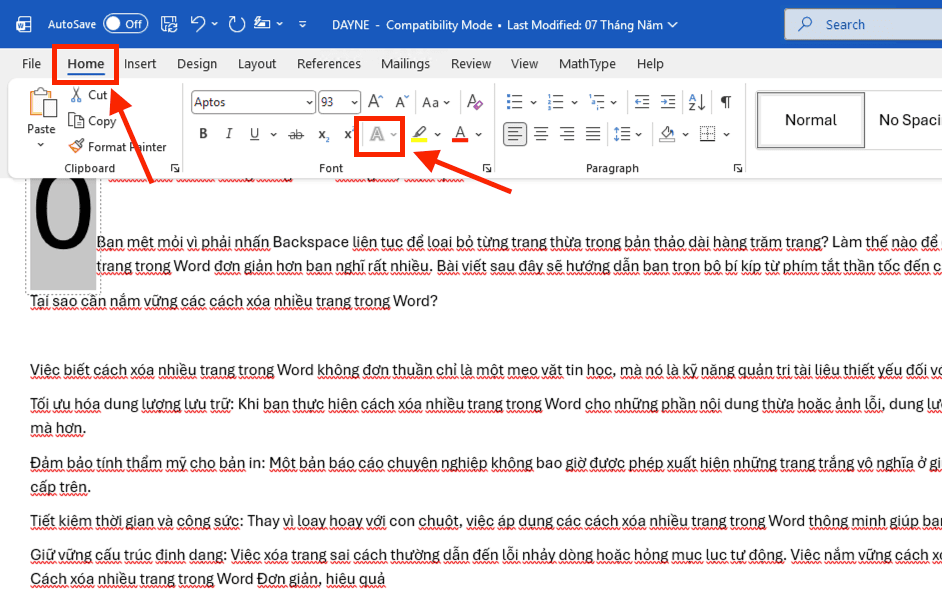Click Increase Indent icon
This screenshot has width=942, height=616.
click(667, 102)
